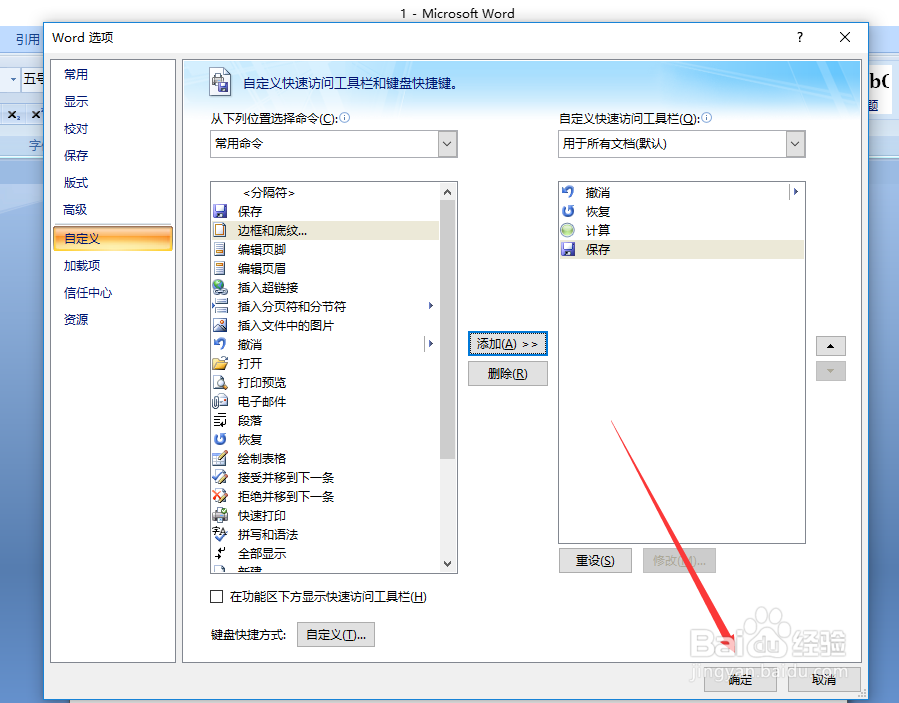The image size is (899, 703).
Task: Expand 插入分页符和分节符 submenu arrow
Action: click(431, 306)
